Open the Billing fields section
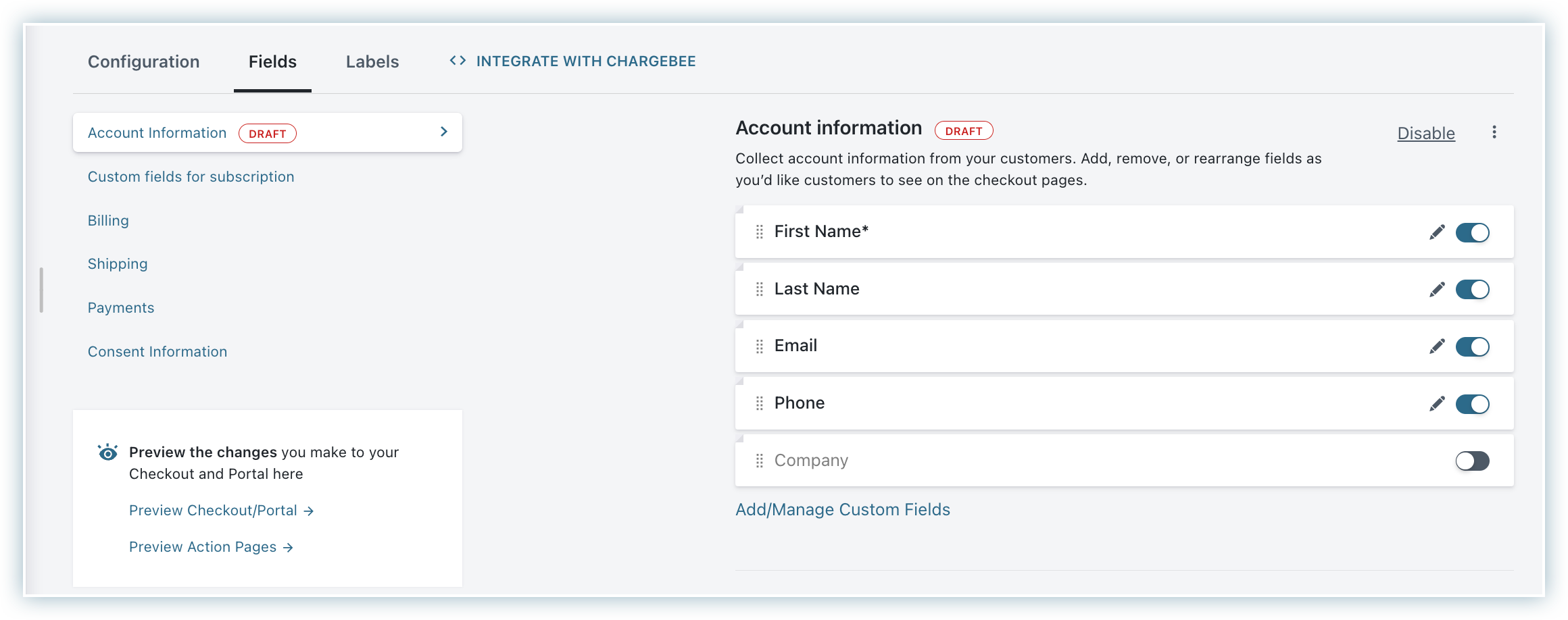This screenshot has width=1568, height=620. click(x=108, y=221)
